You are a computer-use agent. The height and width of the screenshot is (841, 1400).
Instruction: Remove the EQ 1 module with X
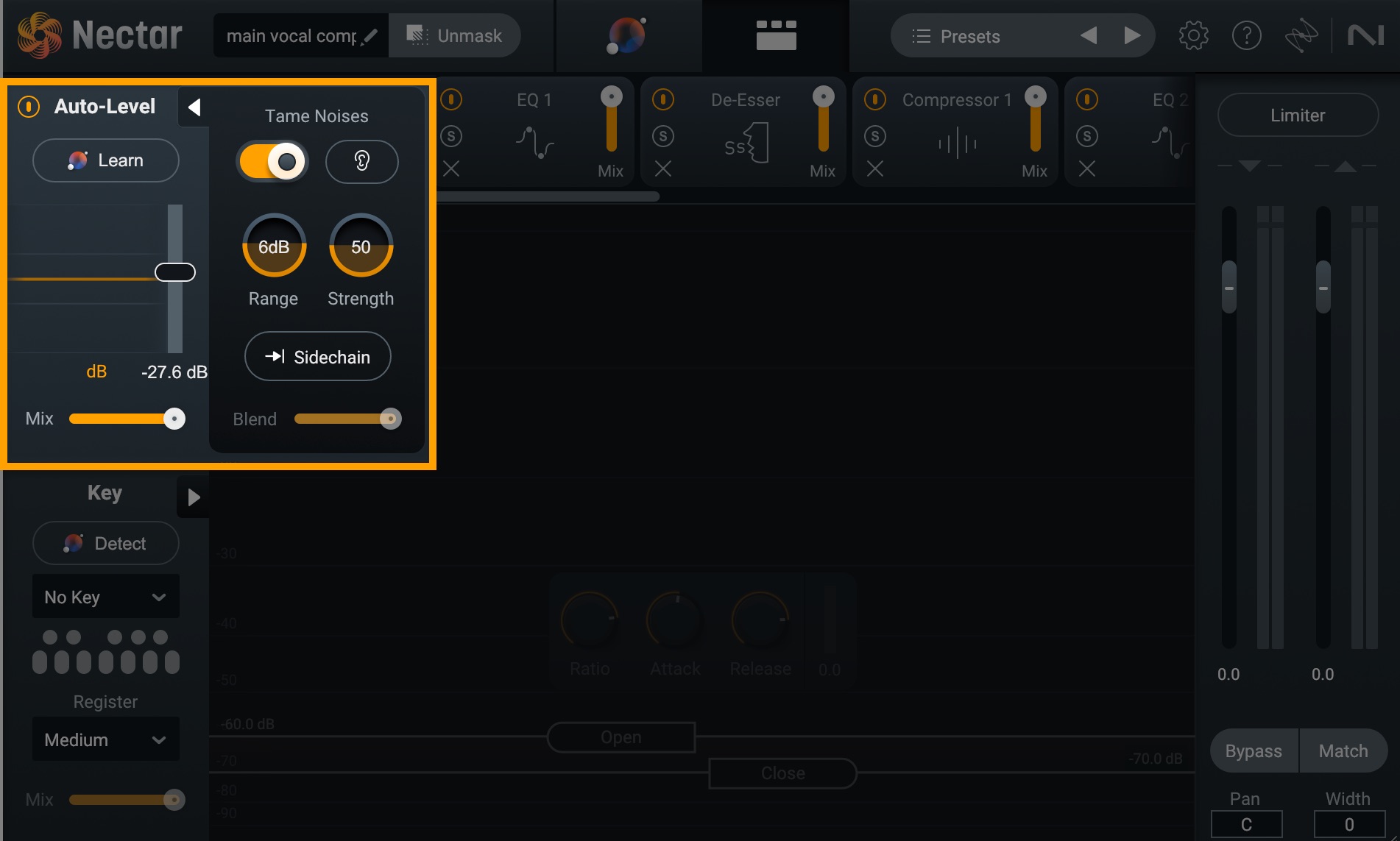(x=451, y=169)
